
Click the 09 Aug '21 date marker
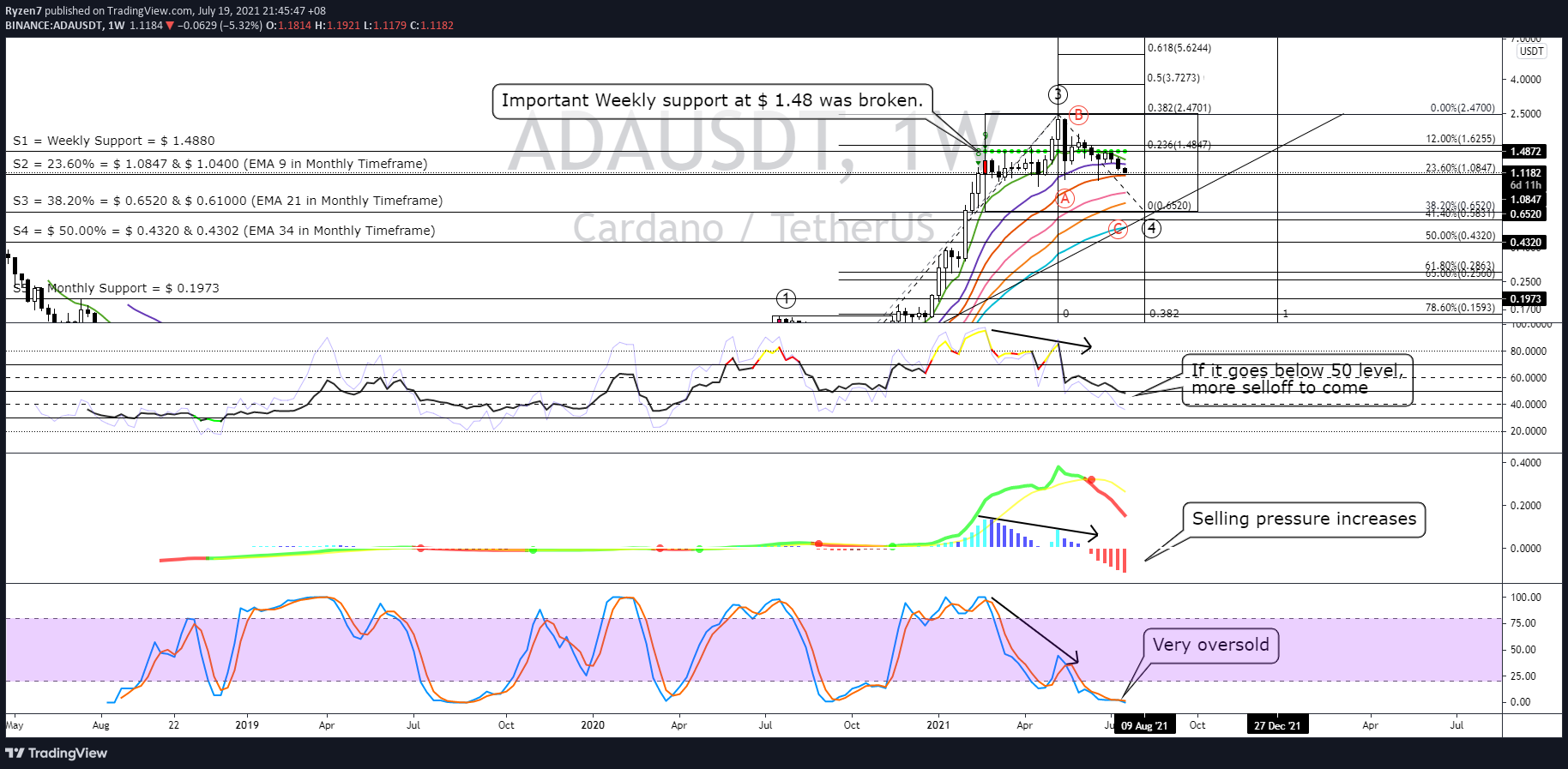(x=1144, y=726)
